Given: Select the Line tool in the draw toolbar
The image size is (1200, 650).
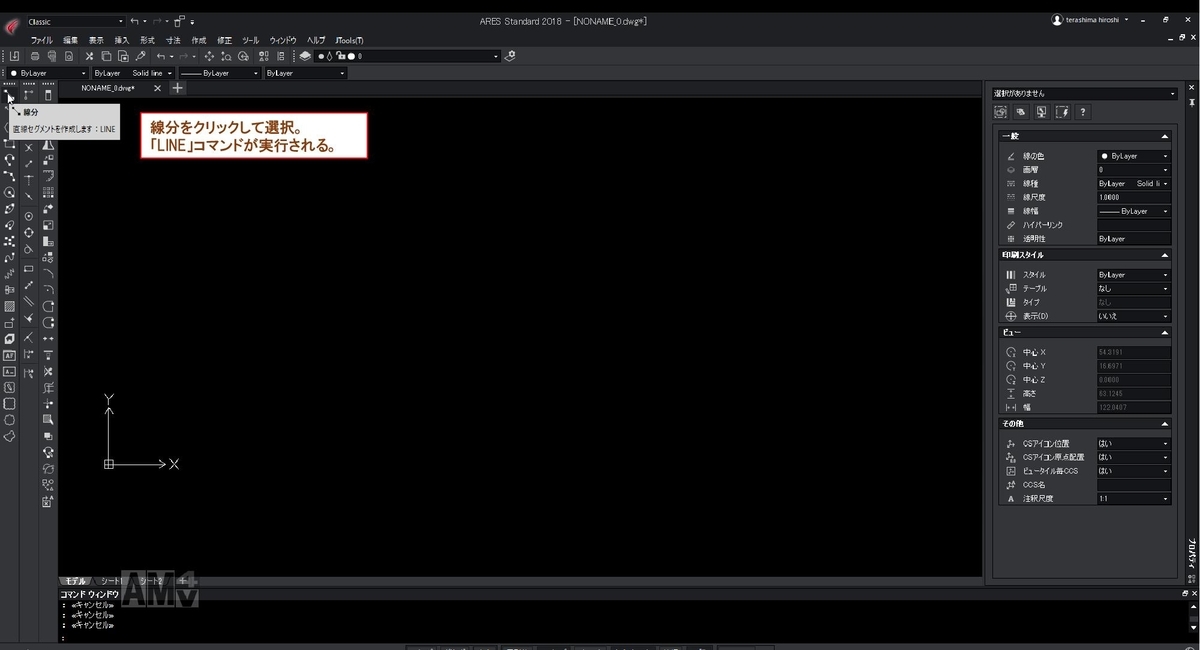Looking at the screenshot, I should click(x=9, y=96).
